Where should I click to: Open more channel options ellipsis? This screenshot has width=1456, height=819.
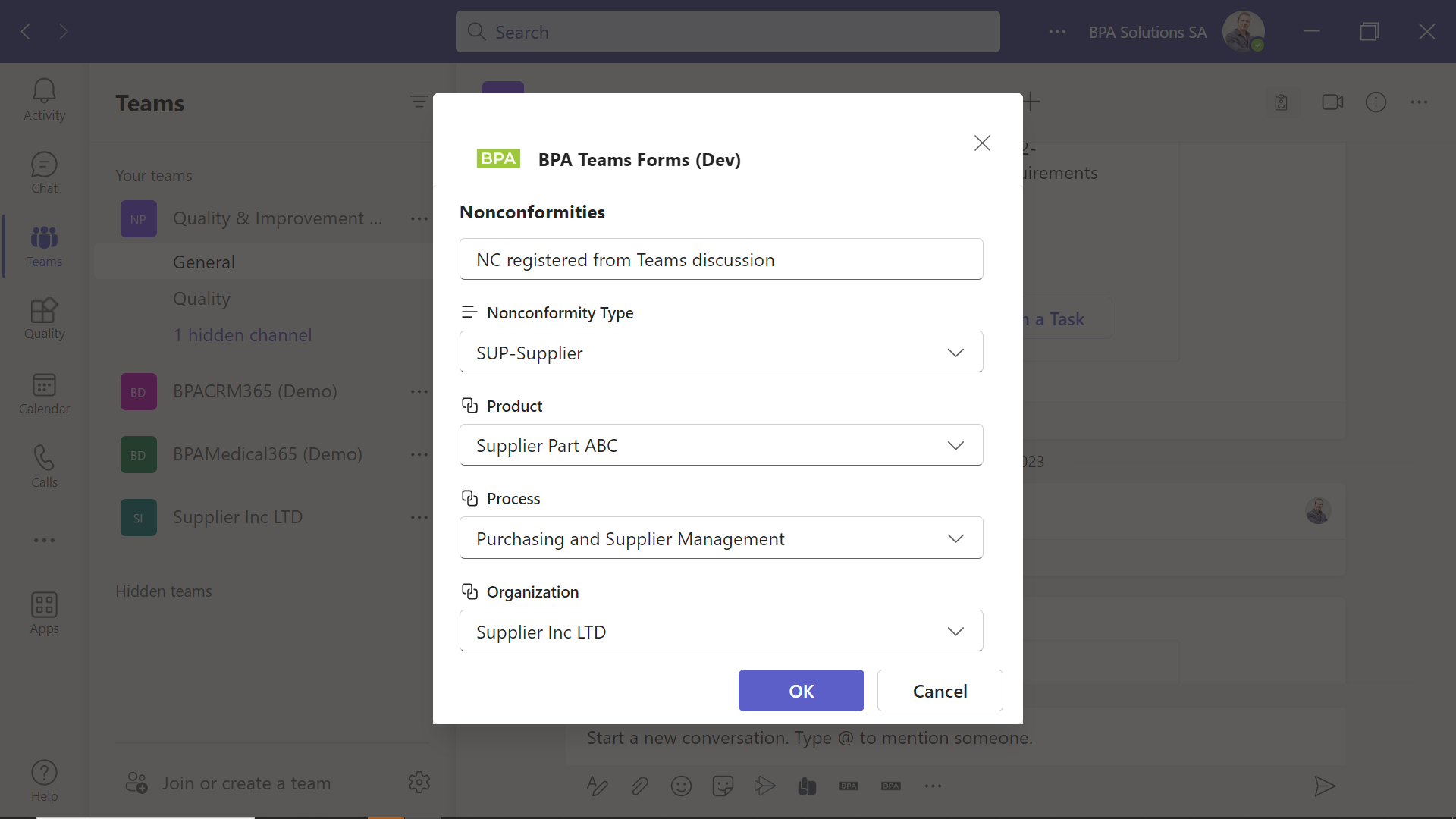(1419, 102)
